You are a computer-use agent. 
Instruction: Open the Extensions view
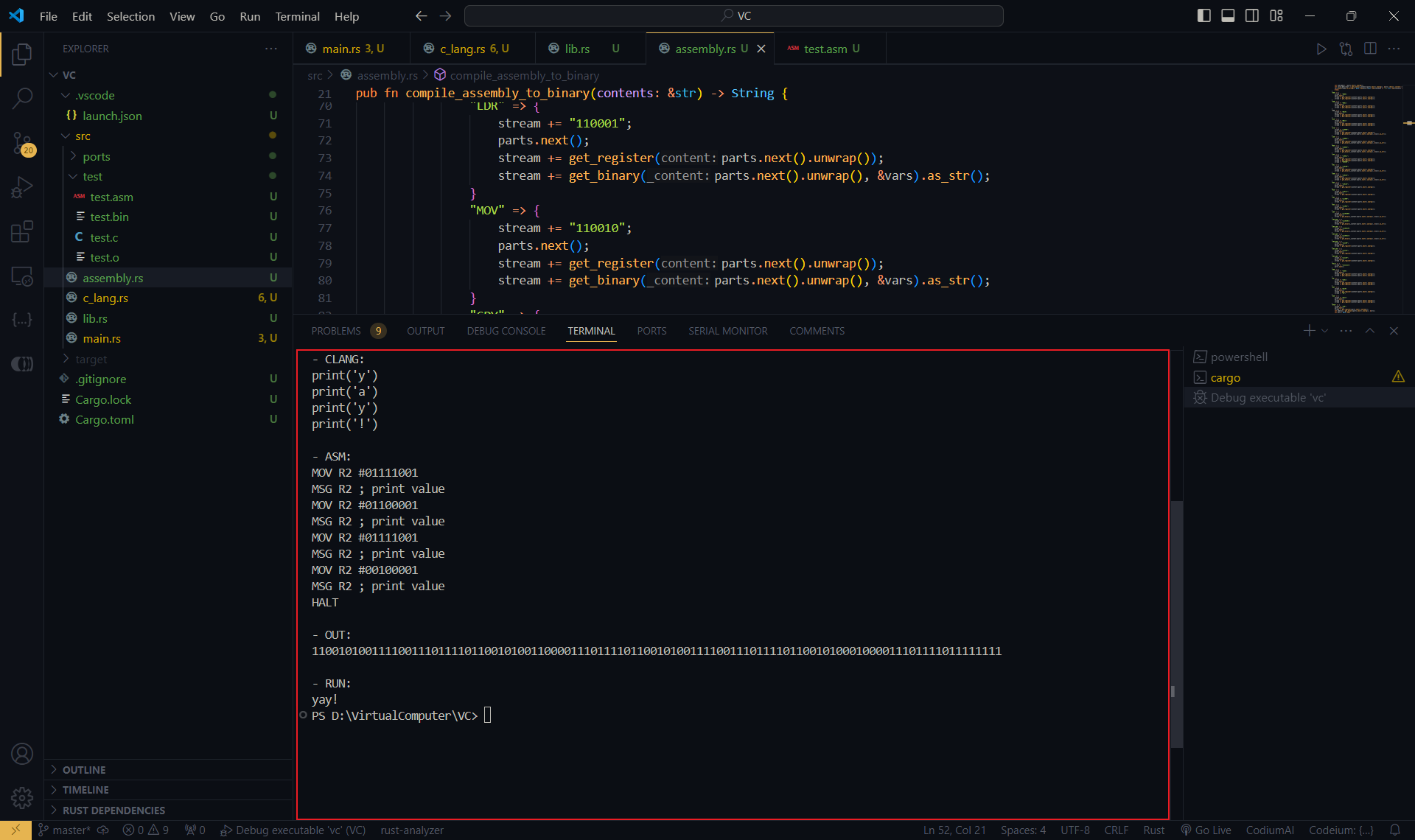22,231
